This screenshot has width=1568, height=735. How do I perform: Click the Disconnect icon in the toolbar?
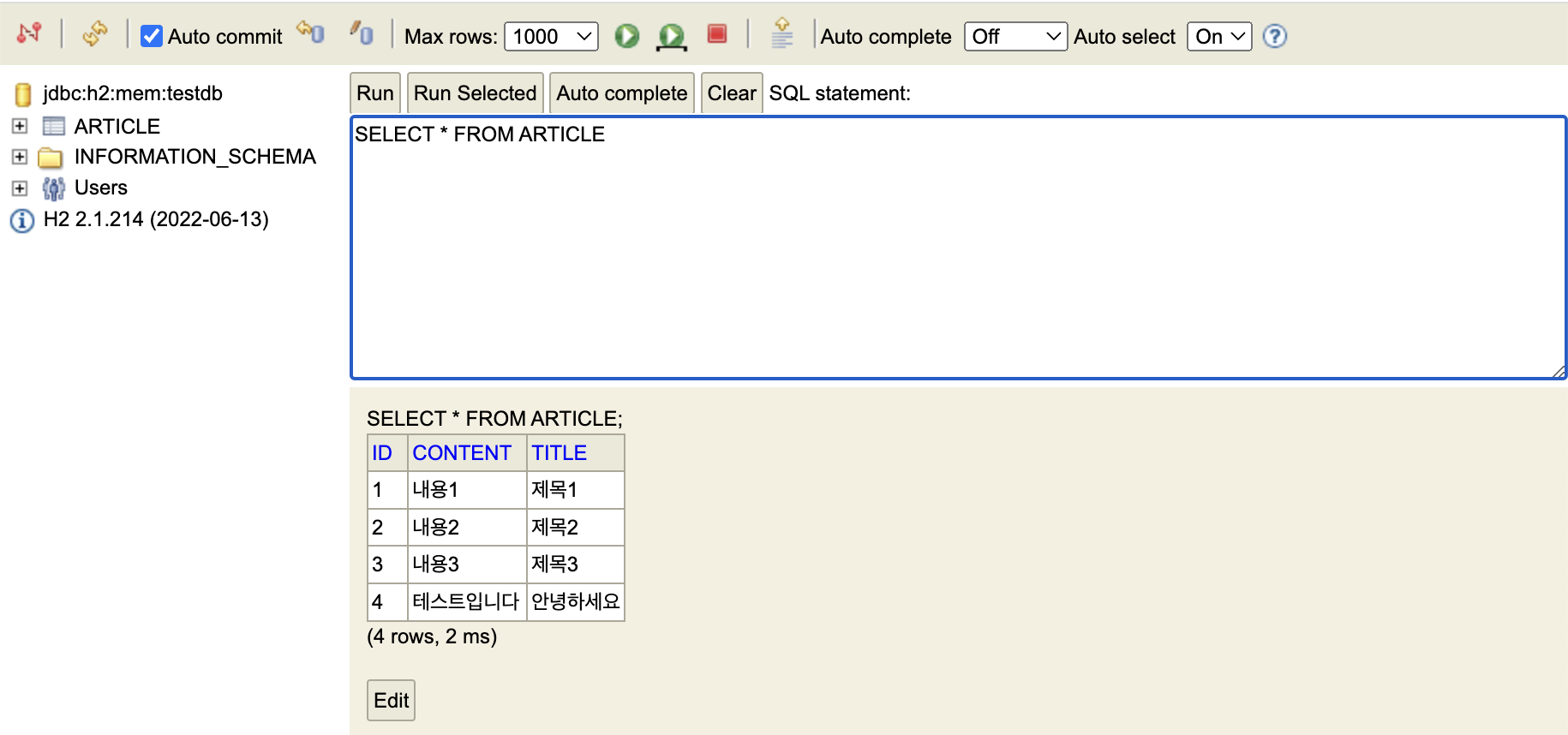pyautogui.click(x=29, y=34)
